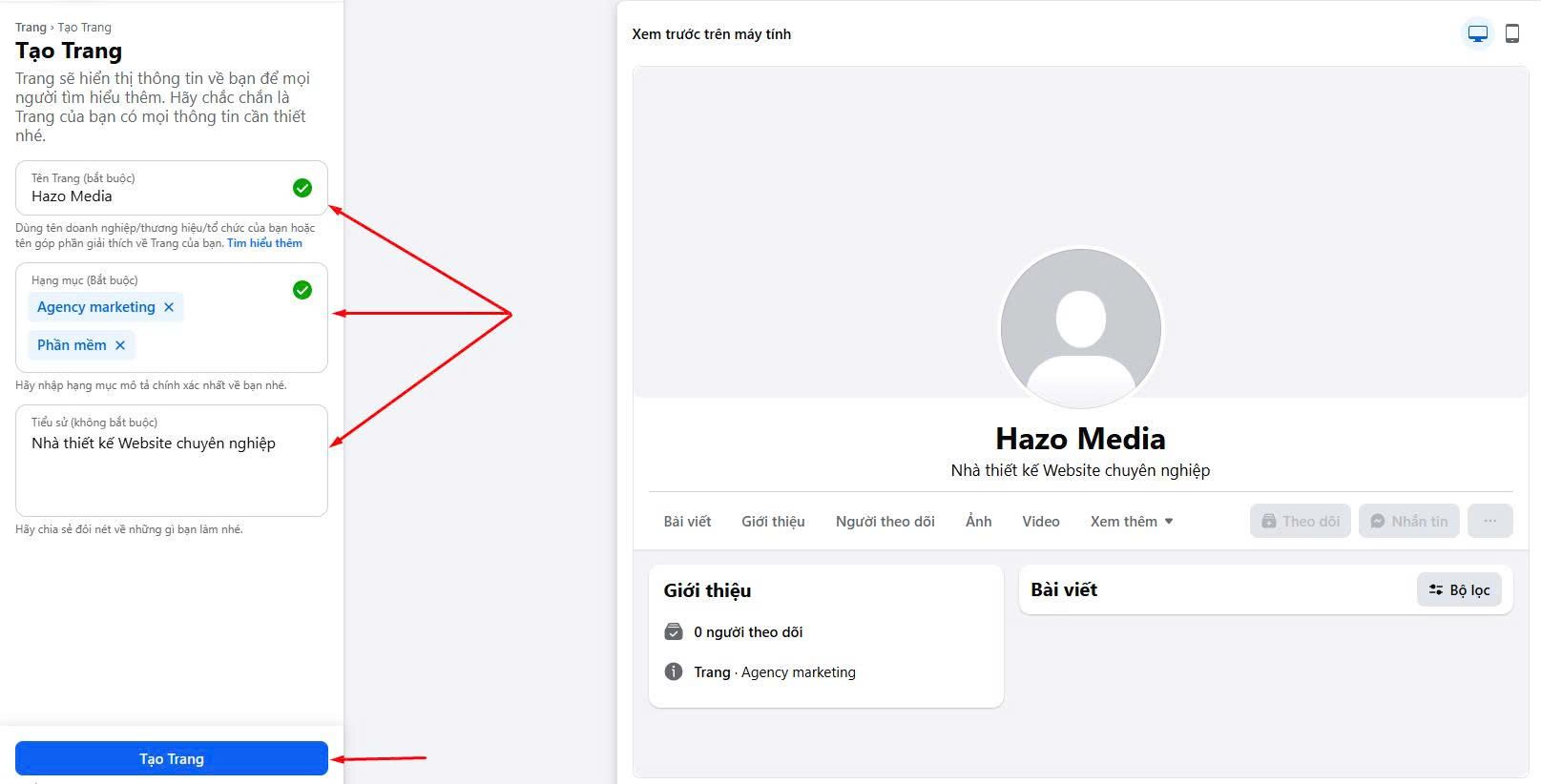Click the profile picture placeholder avatar
Image resolution: width=1541 pixels, height=784 pixels.
coord(1081,329)
